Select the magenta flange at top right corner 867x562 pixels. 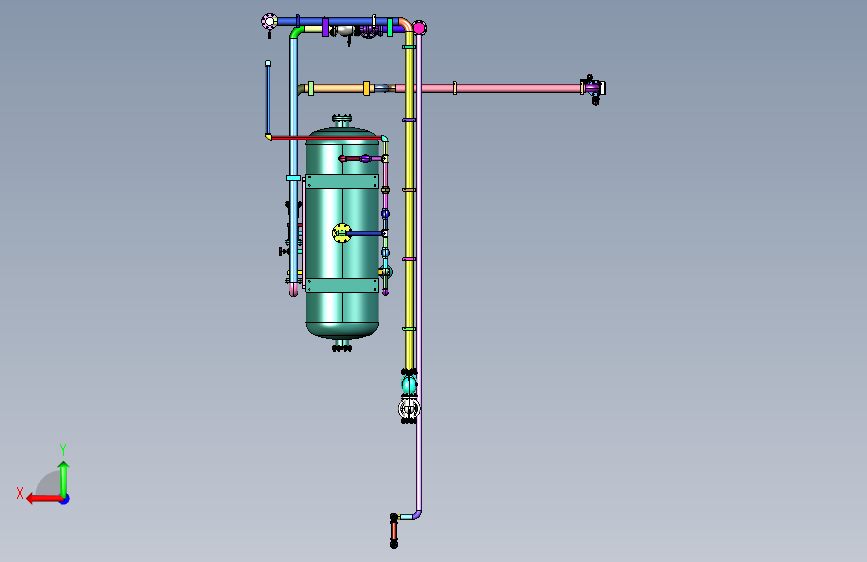pos(420,28)
